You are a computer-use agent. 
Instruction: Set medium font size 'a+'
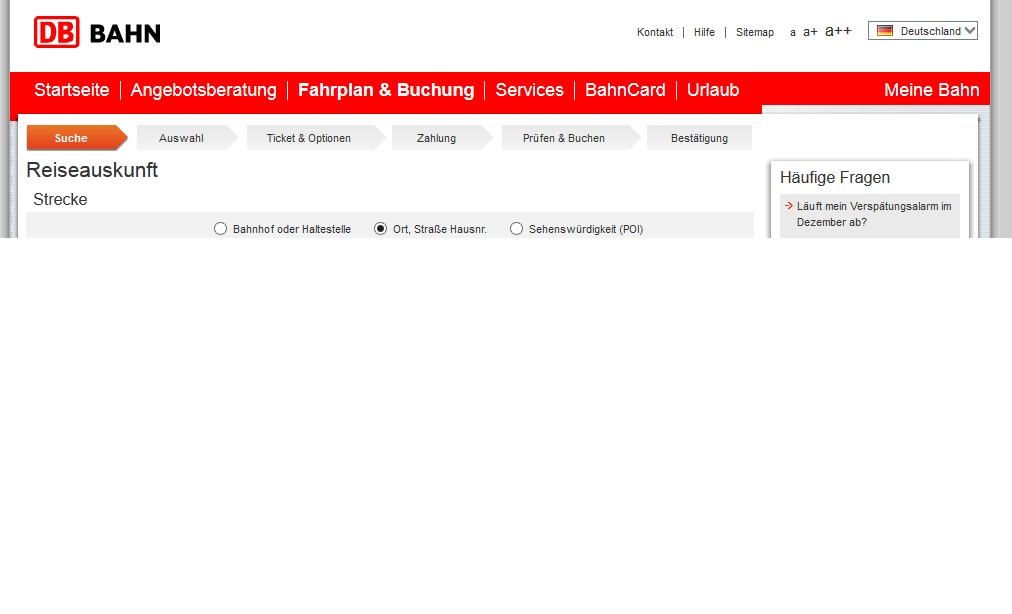pos(810,32)
